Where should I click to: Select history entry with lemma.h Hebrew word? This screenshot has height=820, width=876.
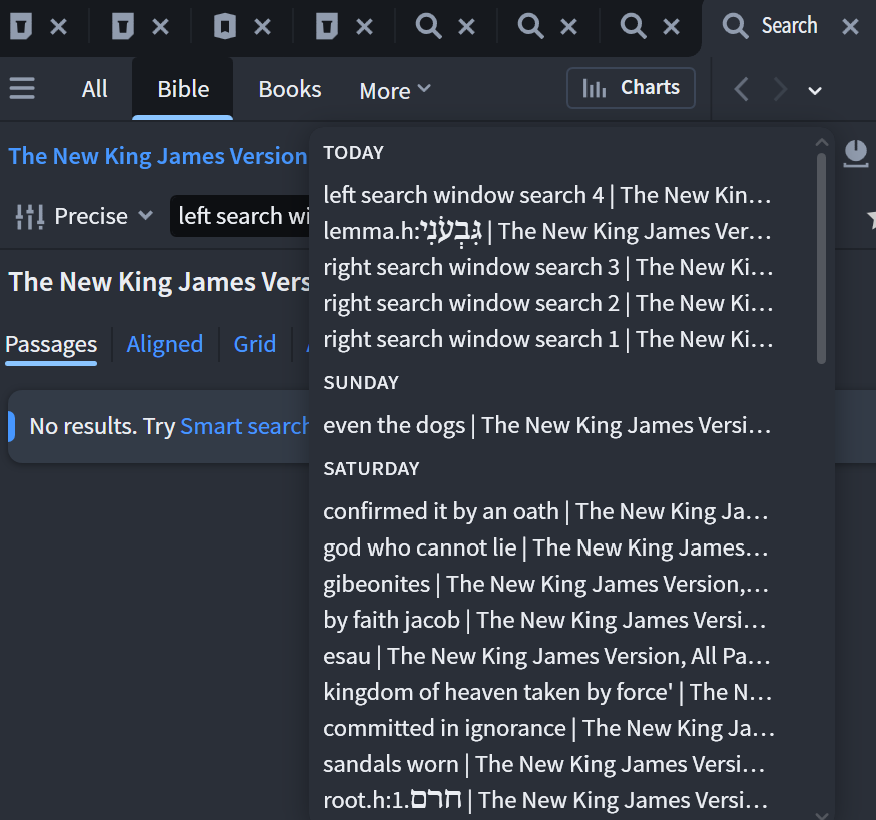click(x=548, y=231)
